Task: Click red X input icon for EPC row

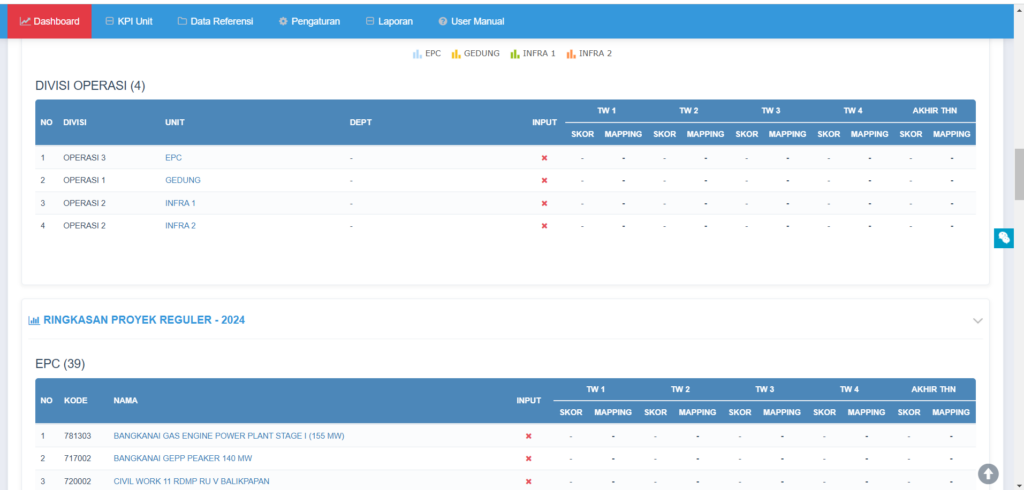Action: pyautogui.click(x=544, y=158)
